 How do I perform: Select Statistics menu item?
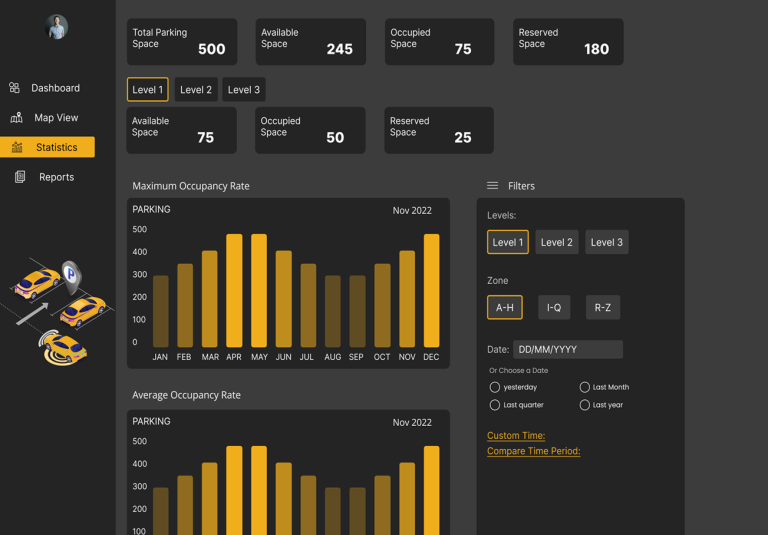(x=47, y=147)
